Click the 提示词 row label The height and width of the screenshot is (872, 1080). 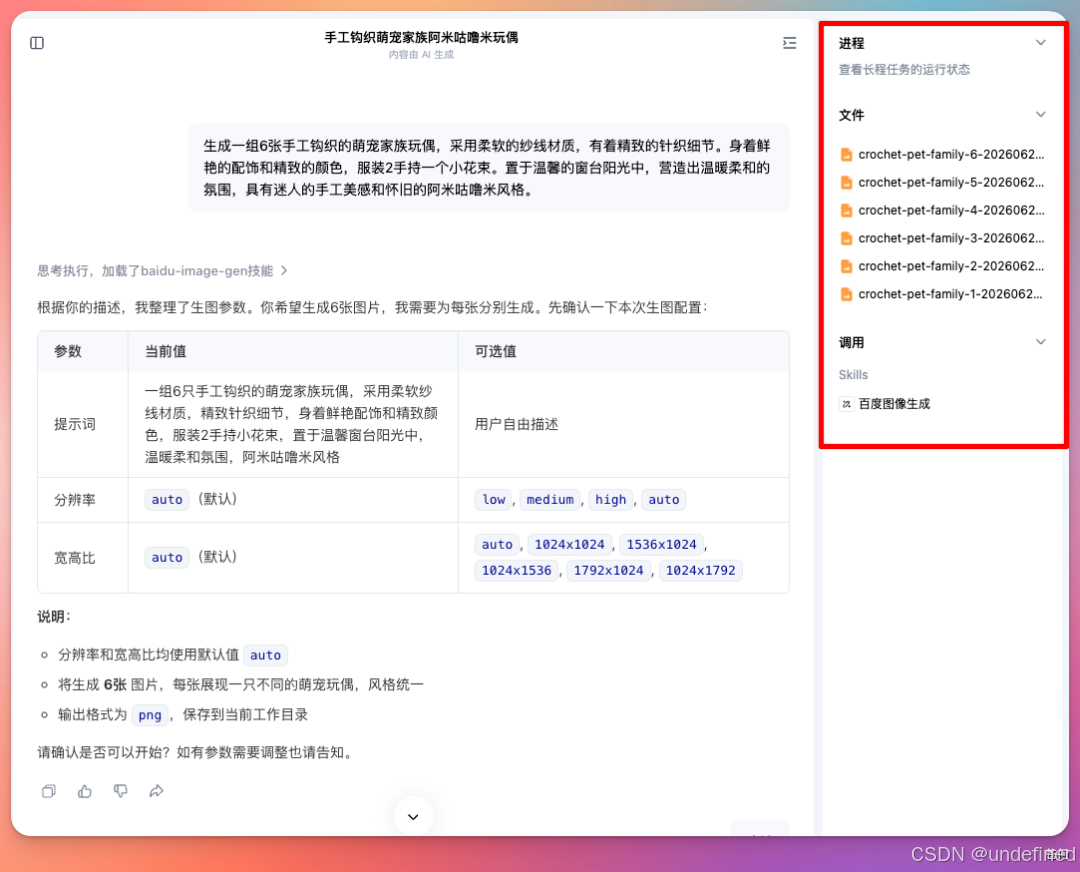click(74, 424)
